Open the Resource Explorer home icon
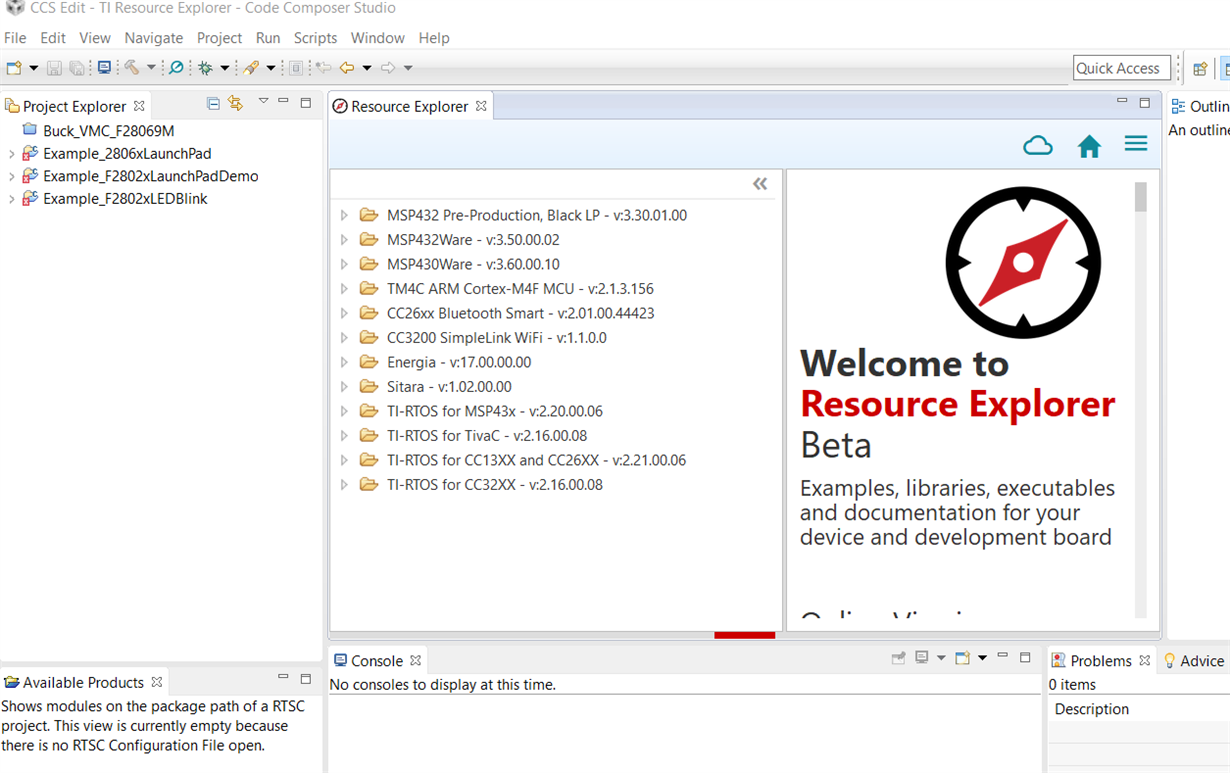This screenshot has width=1230, height=773. (1089, 146)
